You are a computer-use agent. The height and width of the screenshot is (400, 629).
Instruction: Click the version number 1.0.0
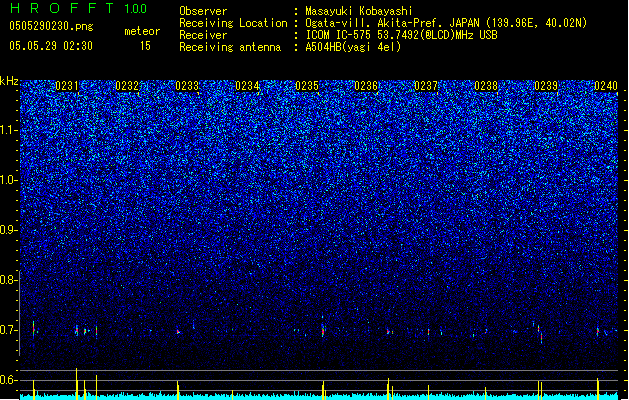(135, 9)
